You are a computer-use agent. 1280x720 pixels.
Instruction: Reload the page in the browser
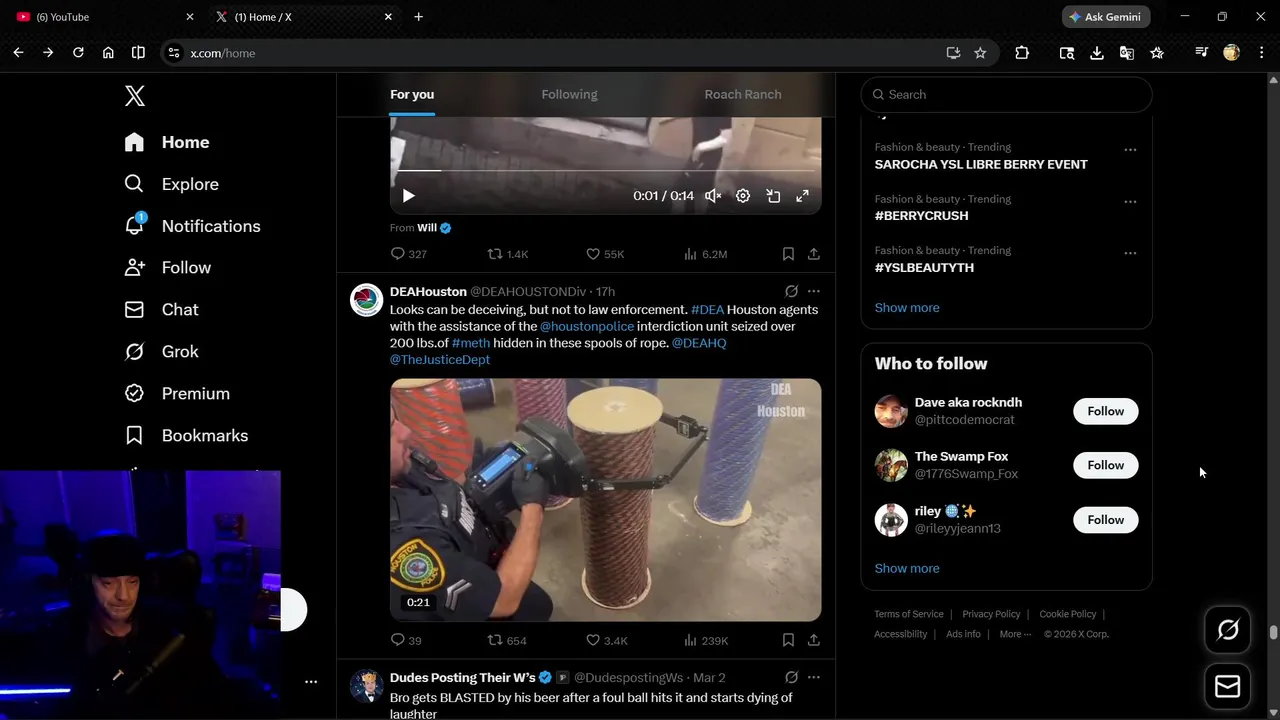tap(78, 53)
